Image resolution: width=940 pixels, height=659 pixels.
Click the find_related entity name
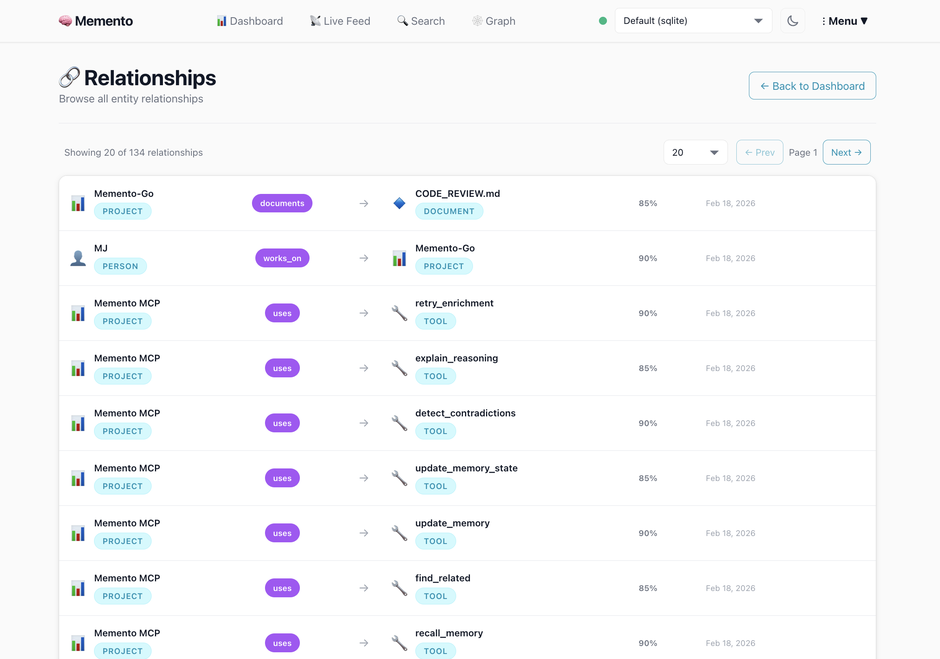tap(443, 578)
